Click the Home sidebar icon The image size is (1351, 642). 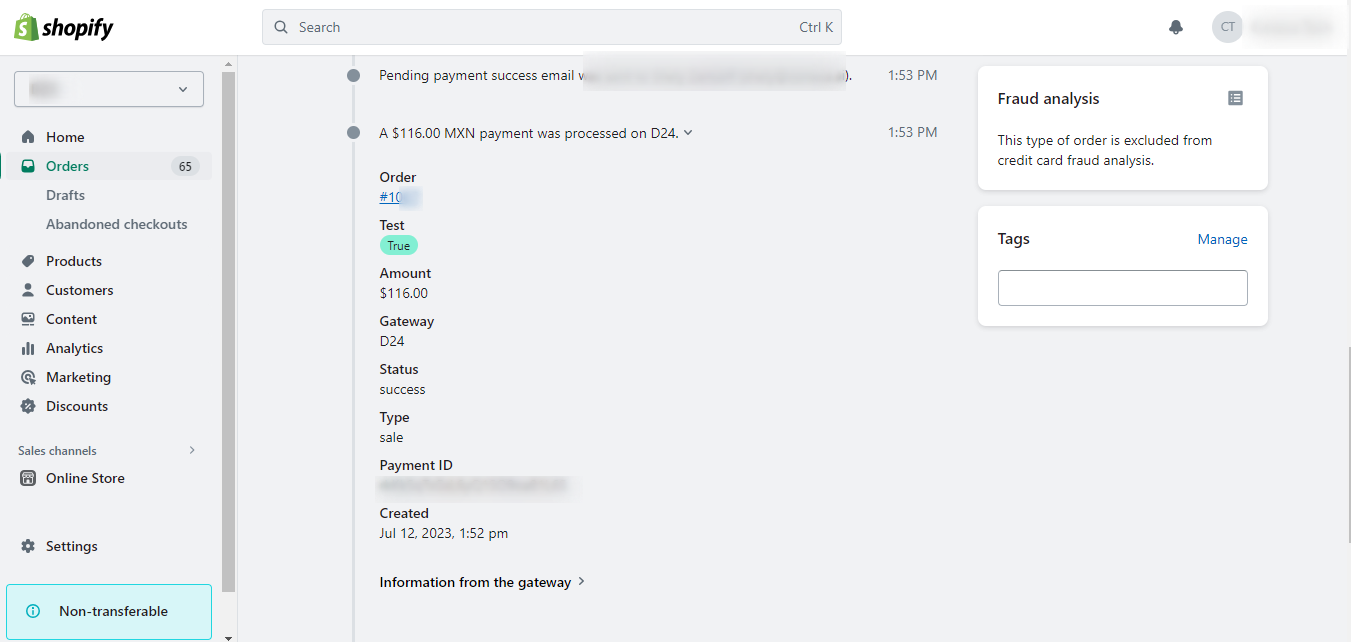pos(28,137)
